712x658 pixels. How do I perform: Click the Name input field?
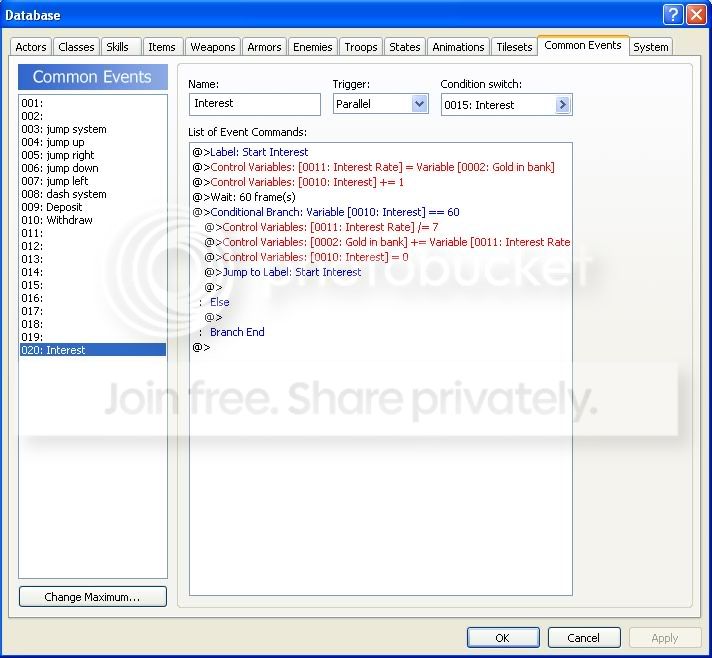pyautogui.click(x=254, y=104)
